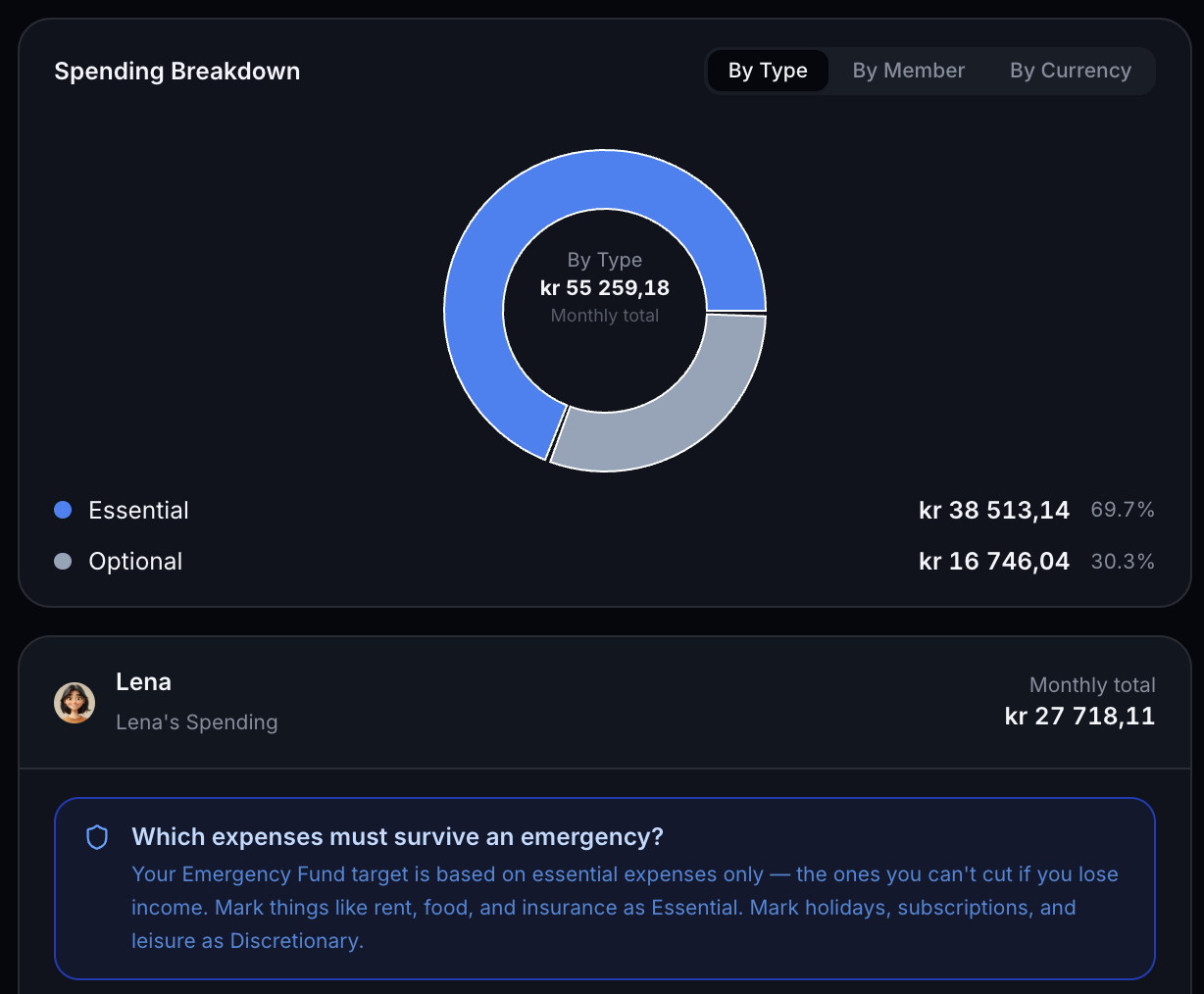Select the By Type tab
This screenshot has width=1204, height=994.
pyautogui.click(x=768, y=71)
